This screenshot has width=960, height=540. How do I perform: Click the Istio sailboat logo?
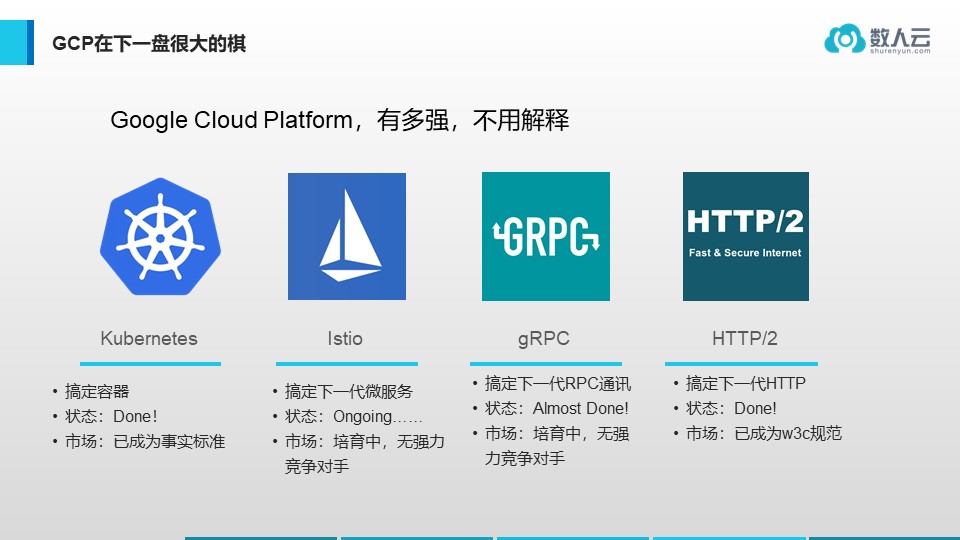pyautogui.click(x=347, y=236)
